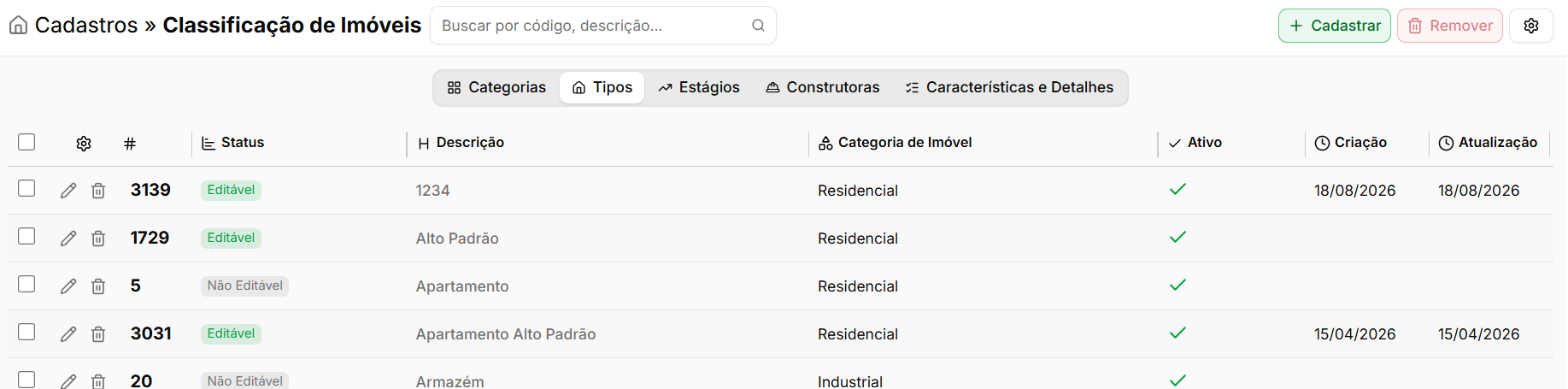Click green checkmark in row 1234

click(1177, 190)
